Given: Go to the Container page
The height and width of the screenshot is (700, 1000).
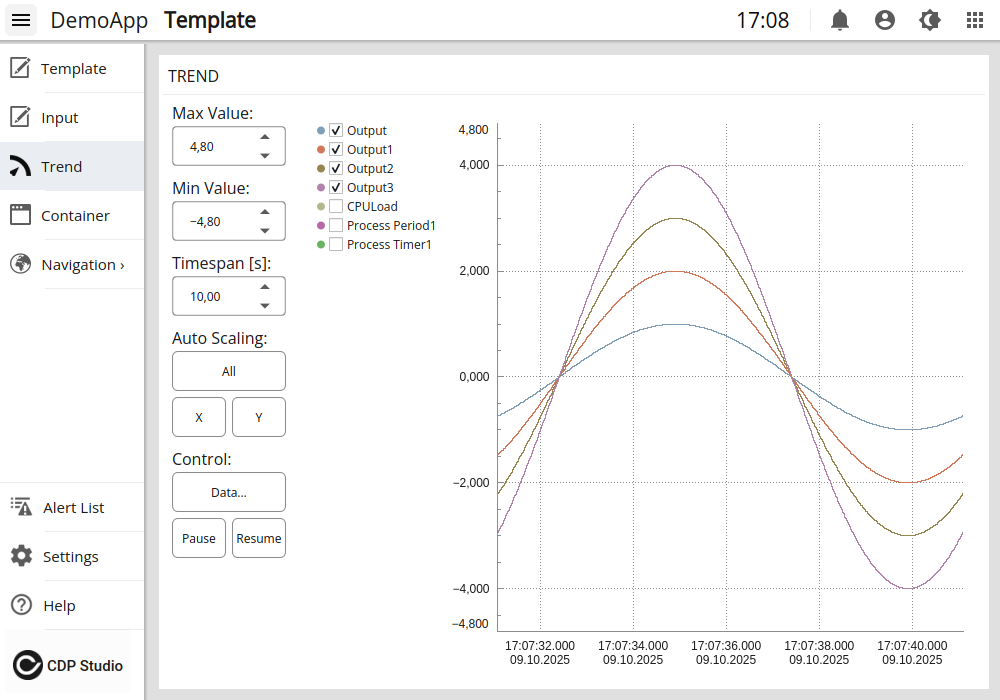Looking at the screenshot, I should [x=75, y=216].
